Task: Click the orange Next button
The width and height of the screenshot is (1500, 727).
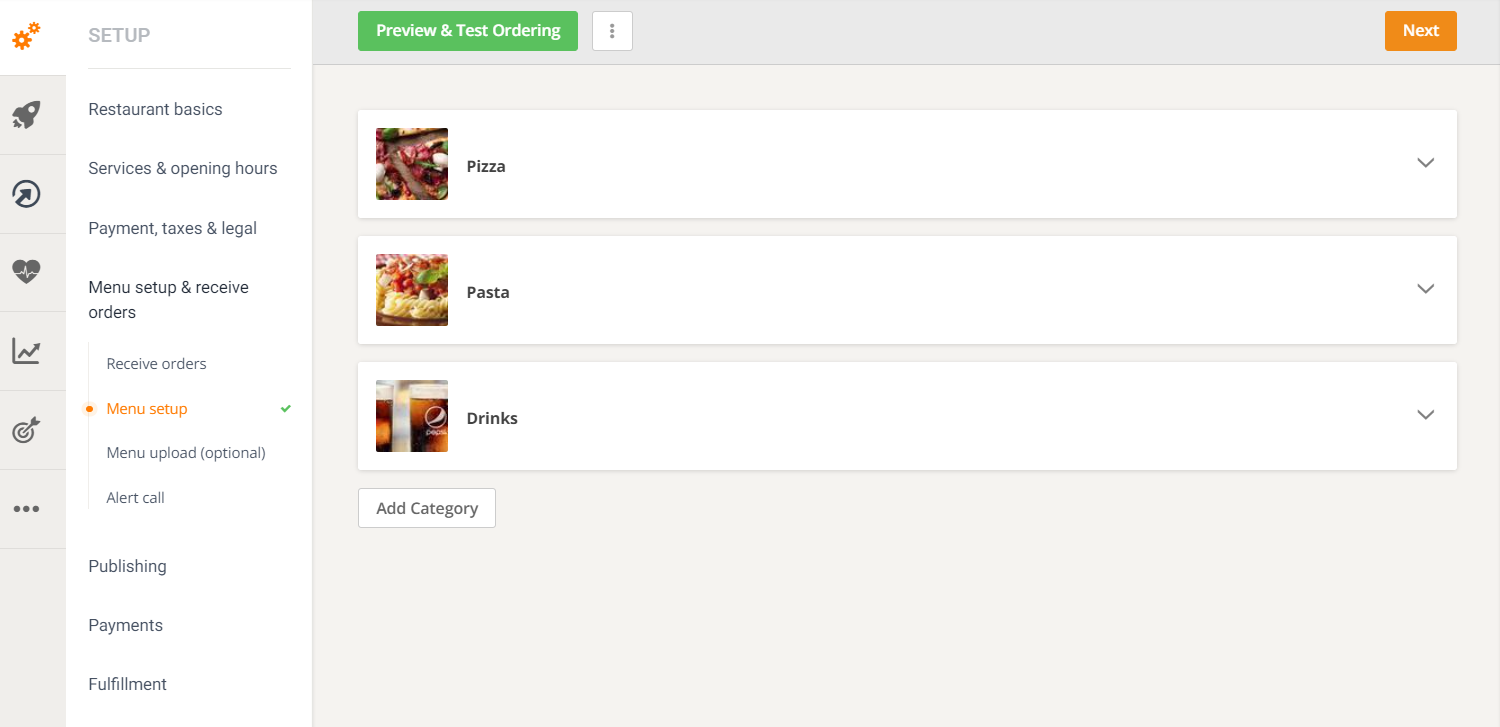Action: coord(1421,31)
